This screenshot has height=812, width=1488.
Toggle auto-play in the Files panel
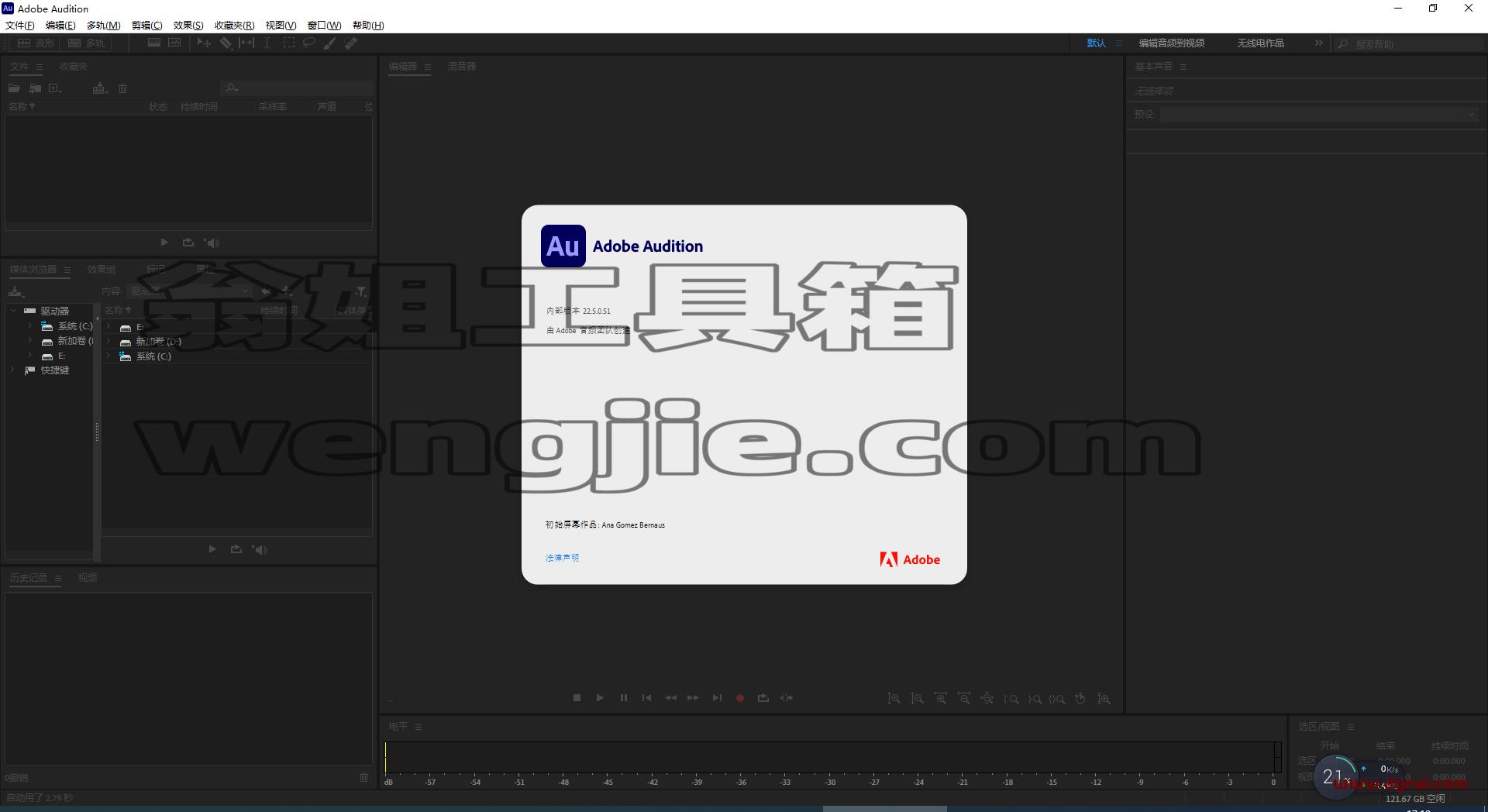click(212, 243)
